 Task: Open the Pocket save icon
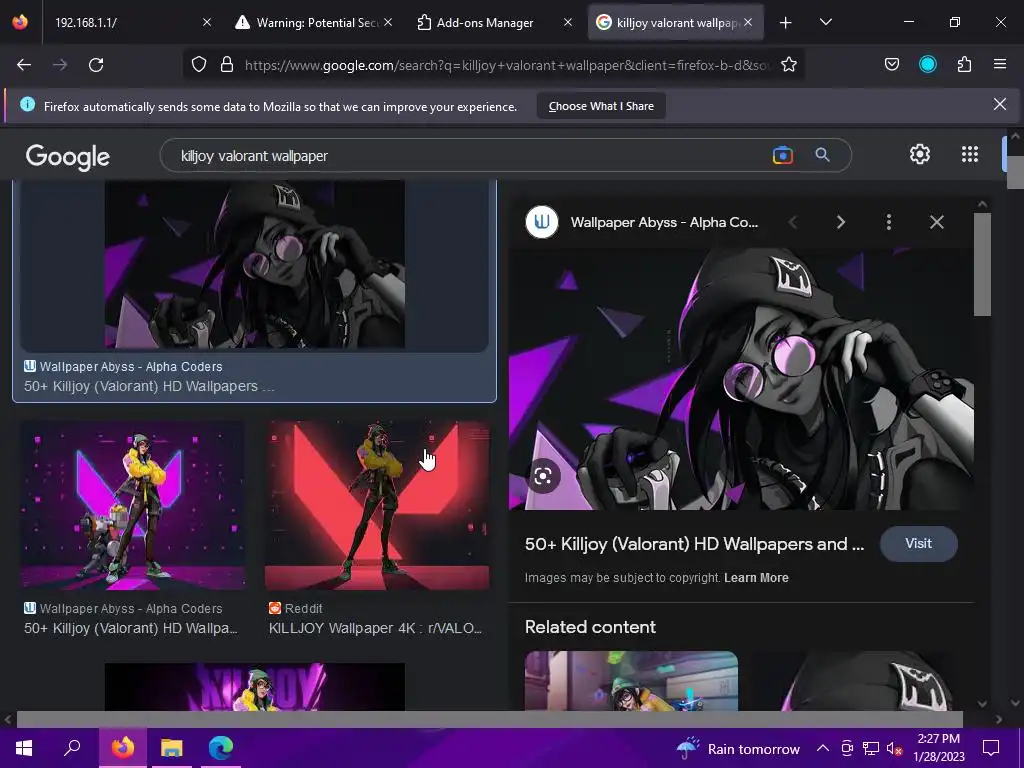pyautogui.click(x=891, y=65)
